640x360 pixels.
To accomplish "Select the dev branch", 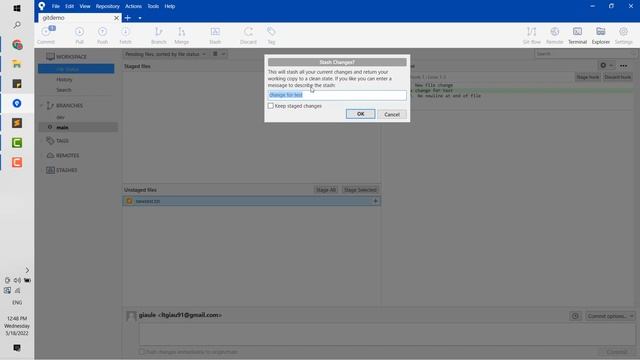I will pyautogui.click(x=60, y=117).
